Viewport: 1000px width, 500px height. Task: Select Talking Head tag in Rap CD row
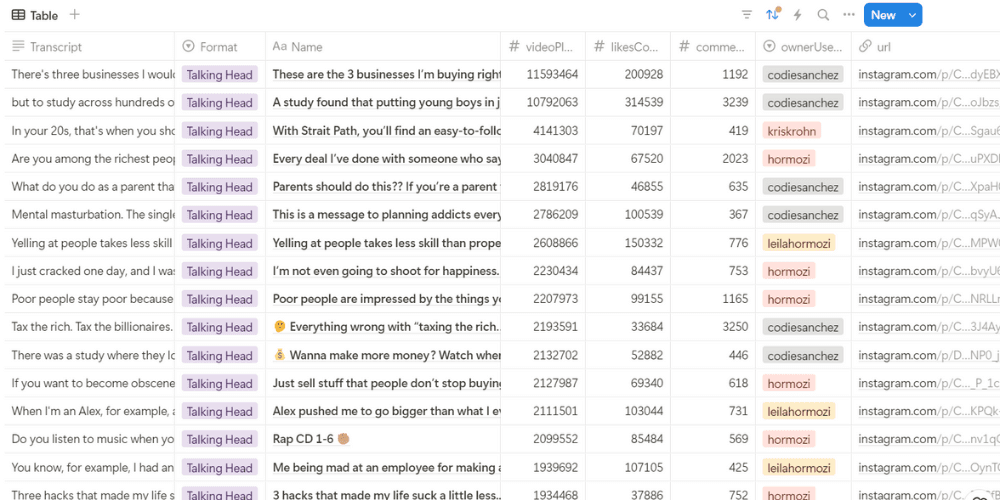(219, 439)
